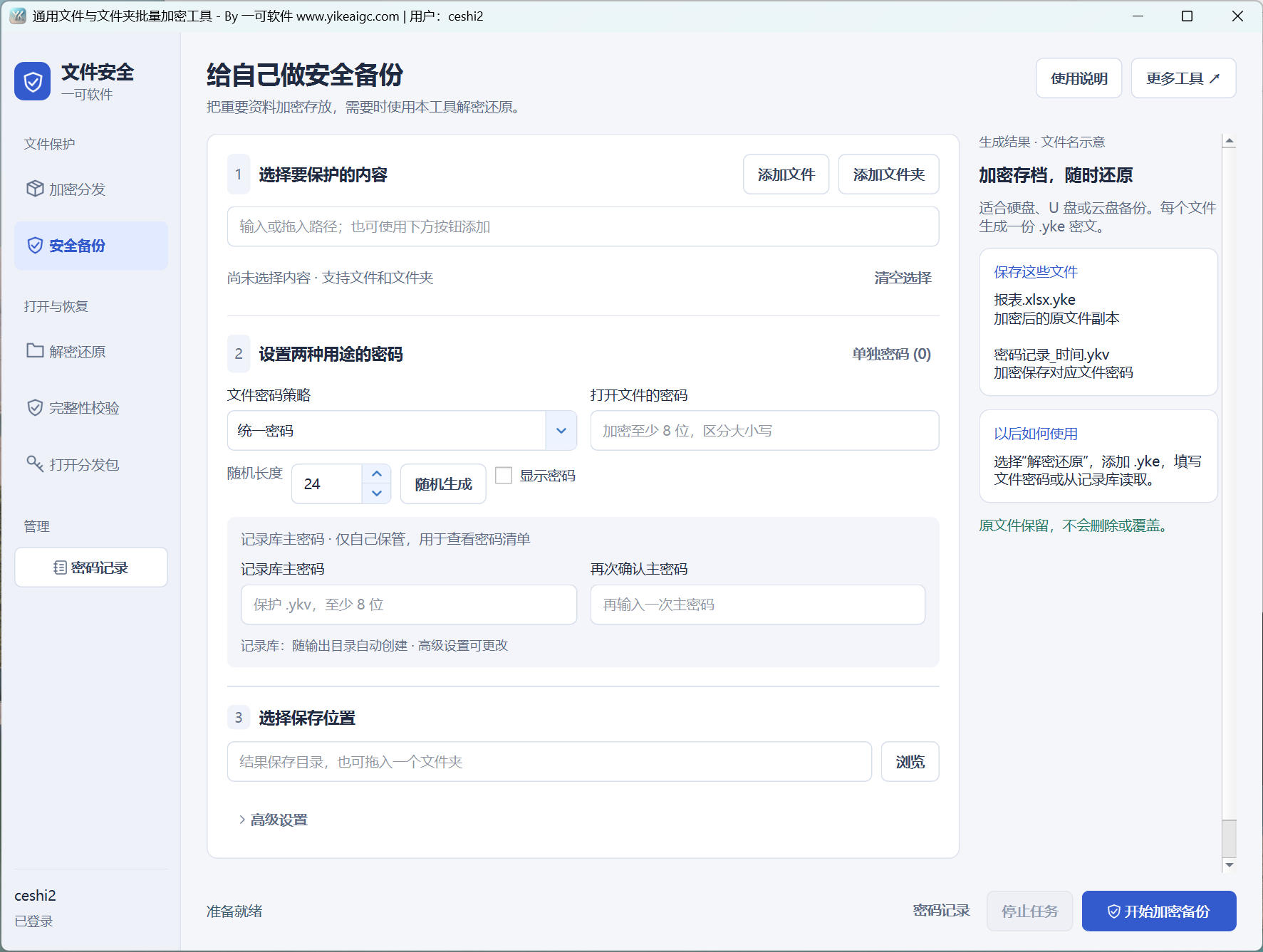Open the 使用说明 guide
This screenshot has height=952, width=1263.
click(x=1079, y=78)
